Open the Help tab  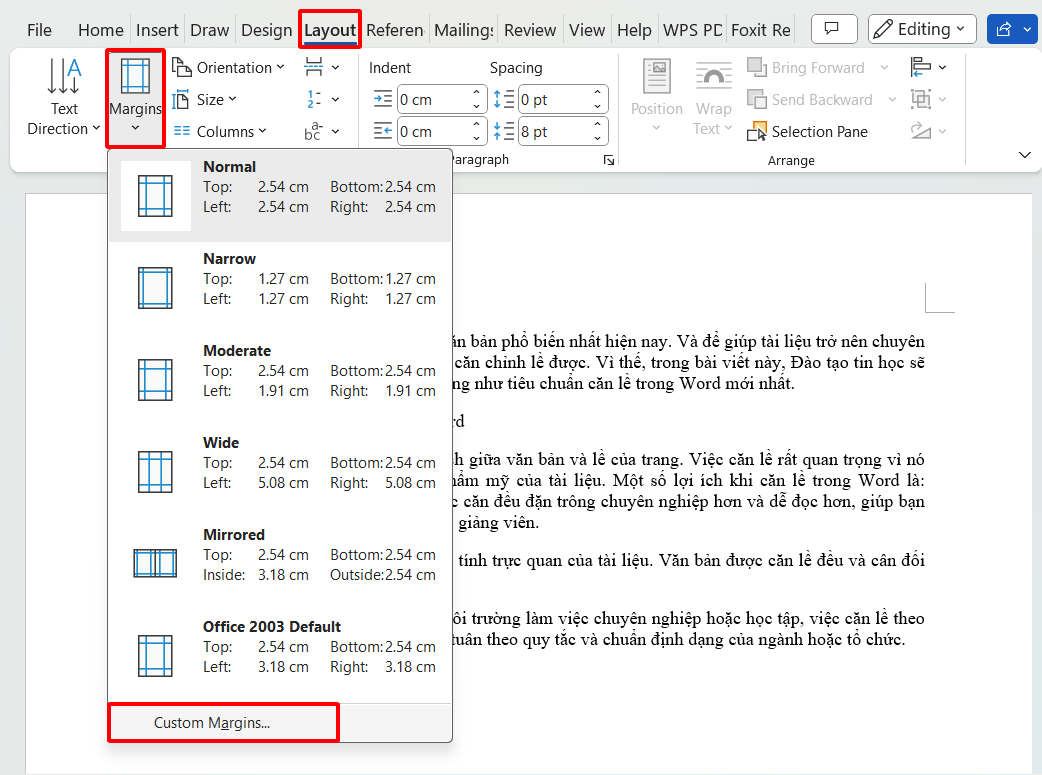[634, 30]
